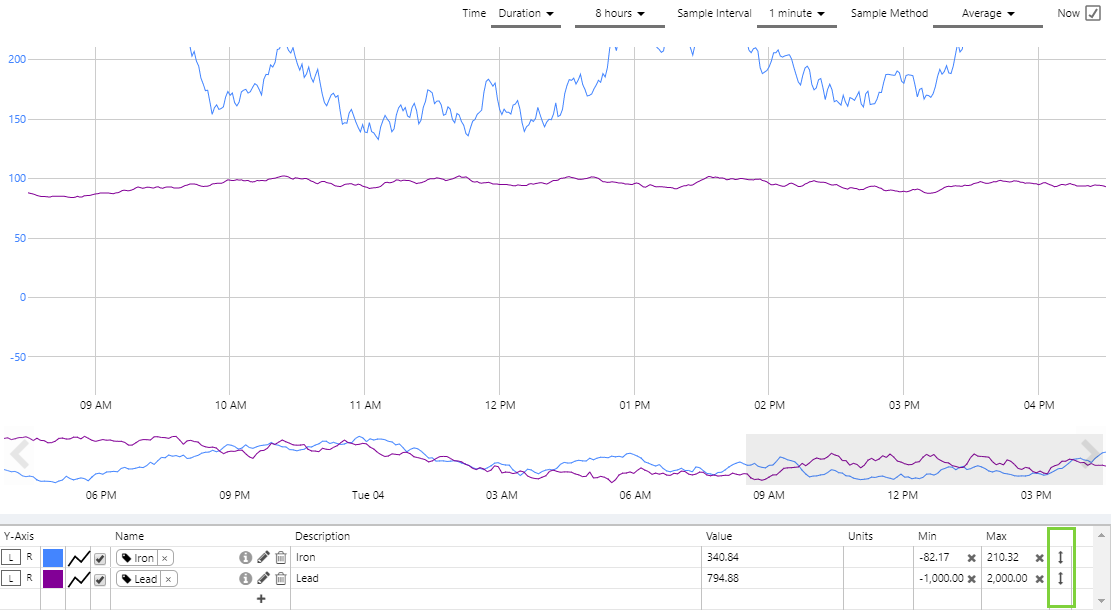Auto-scale the Iron axis range
Viewport: 1111px width, 610px height.
point(1060,557)
